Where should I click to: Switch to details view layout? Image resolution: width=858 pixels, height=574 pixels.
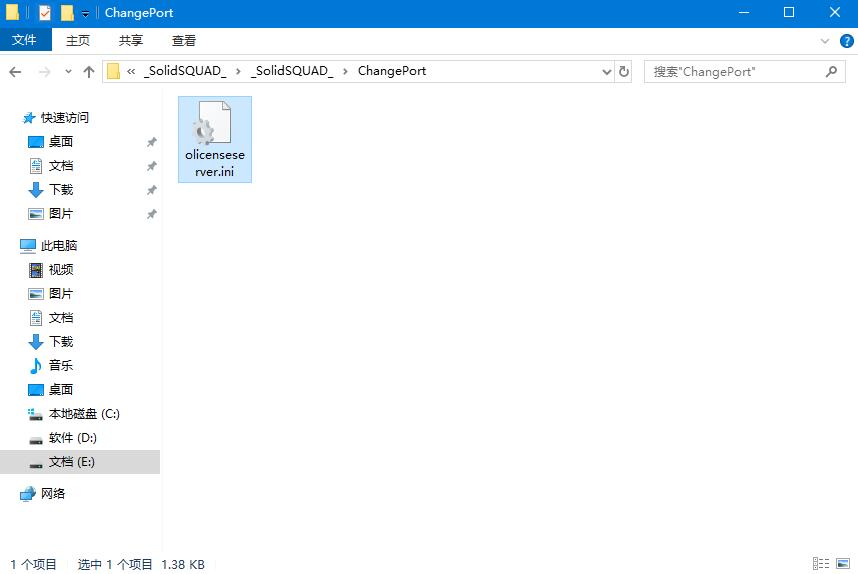point(821,564)
